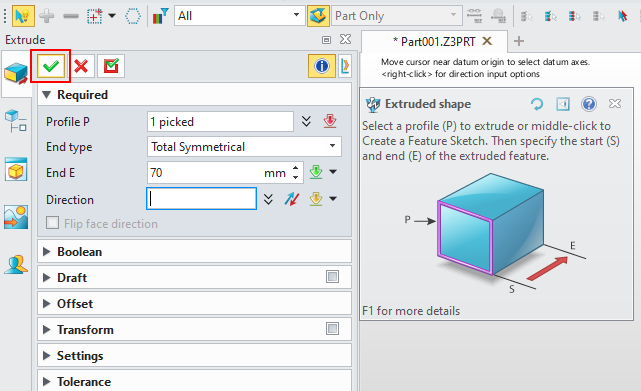This screenshot has height=391, width=641.
Task: Expand Profile P double chevron options
Action: (x=306, y=121)
